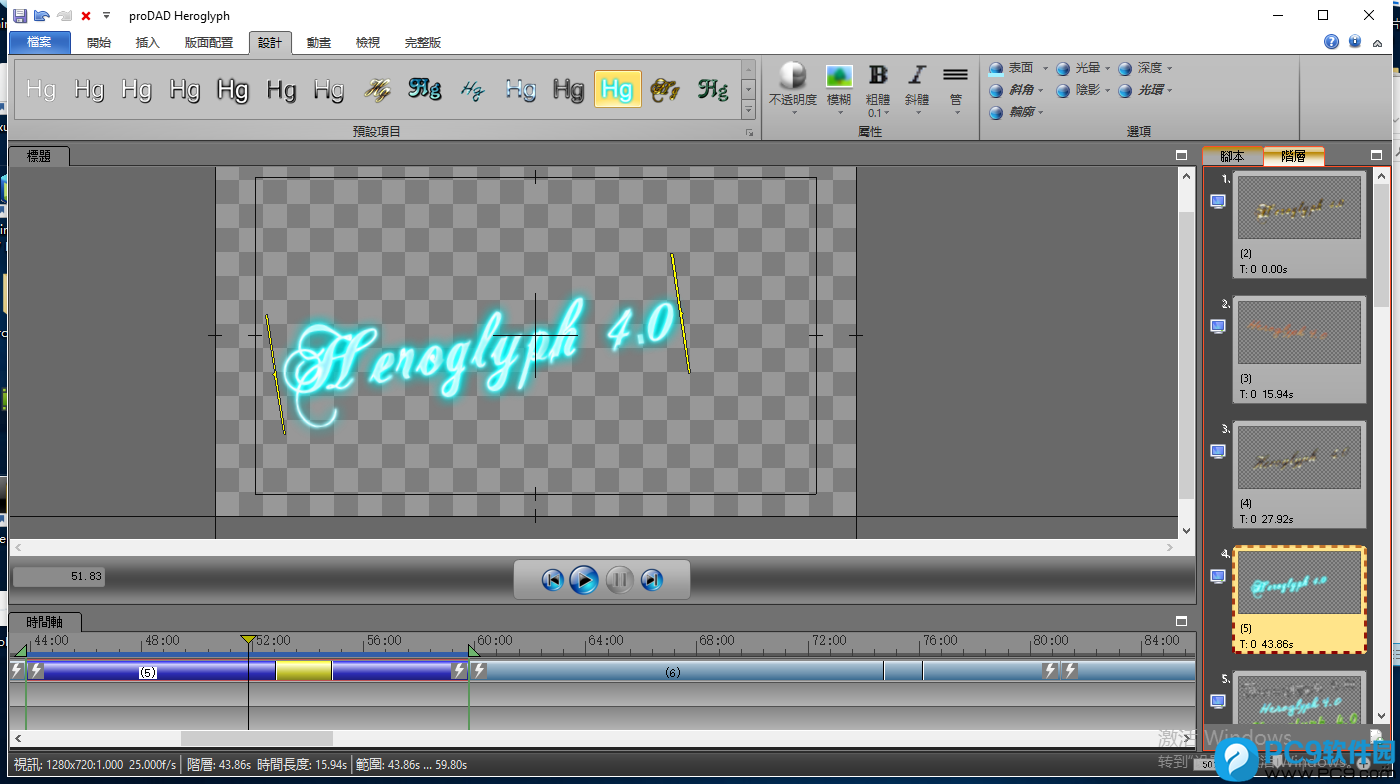
Task: Toggle the 陰影 shadow option sphere
Action: pos(1063,91)
